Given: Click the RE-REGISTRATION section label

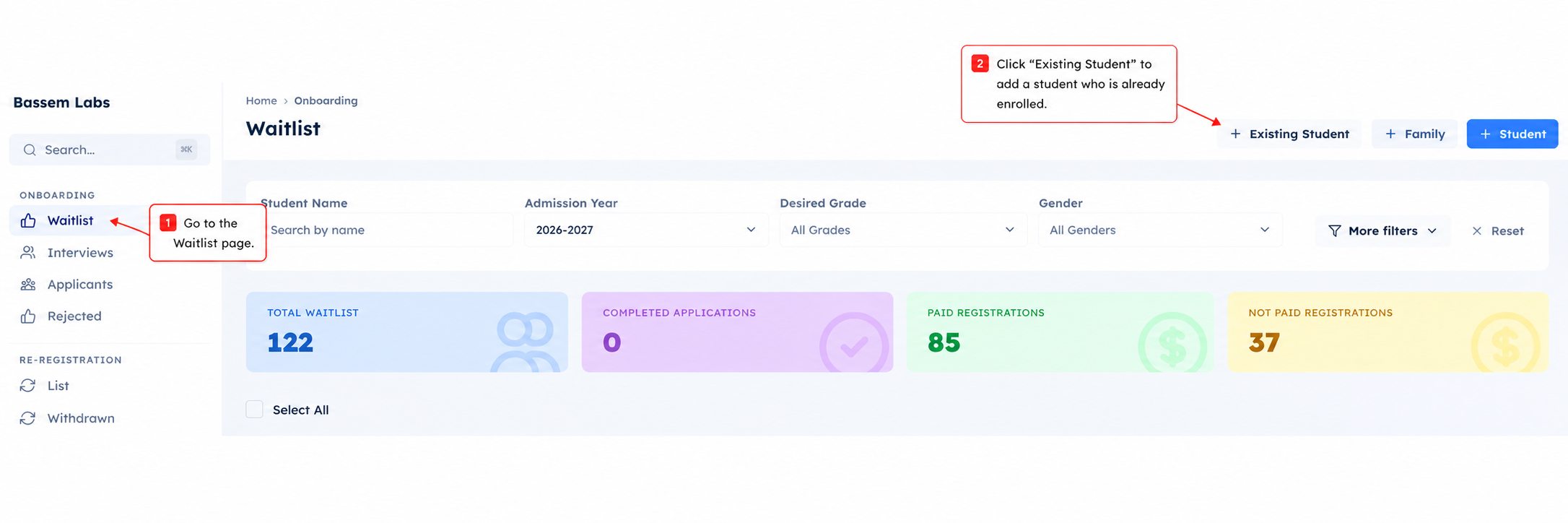Looking at the screenshot, I should 71,360.
